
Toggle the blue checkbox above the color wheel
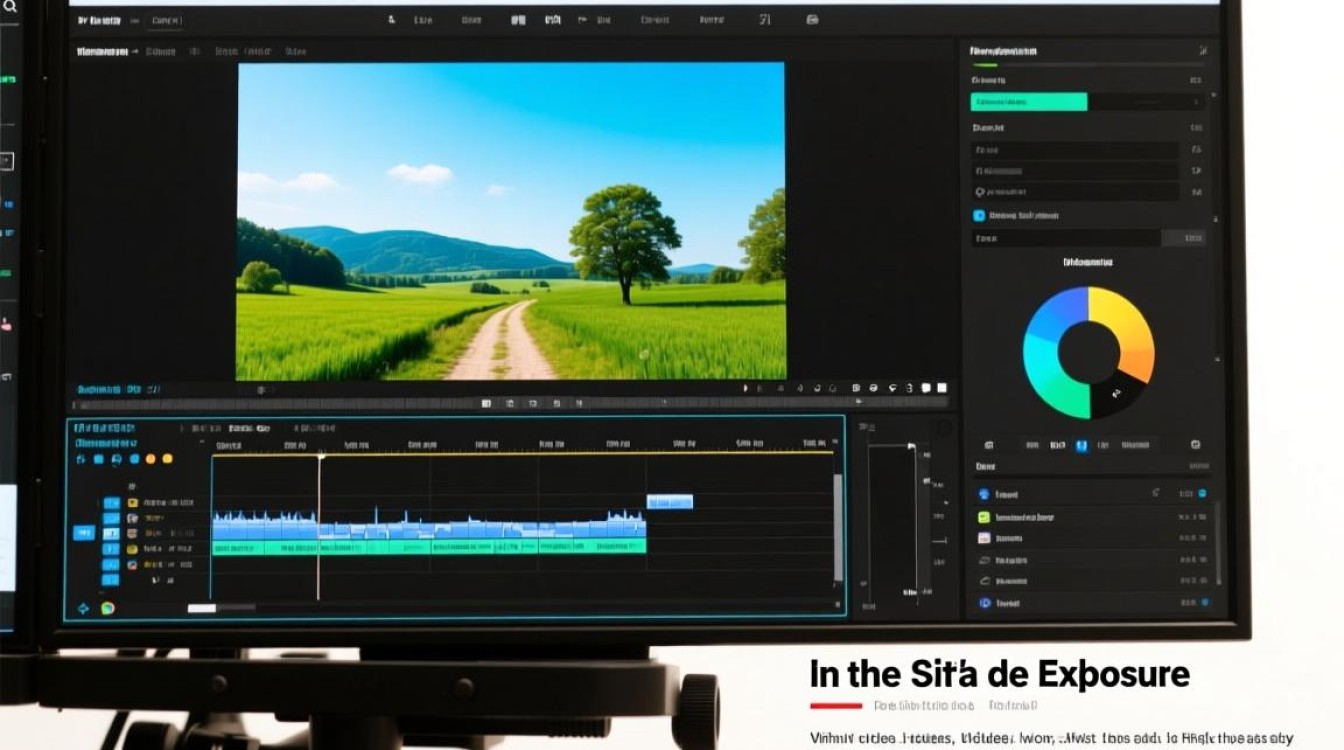(979, 215)
